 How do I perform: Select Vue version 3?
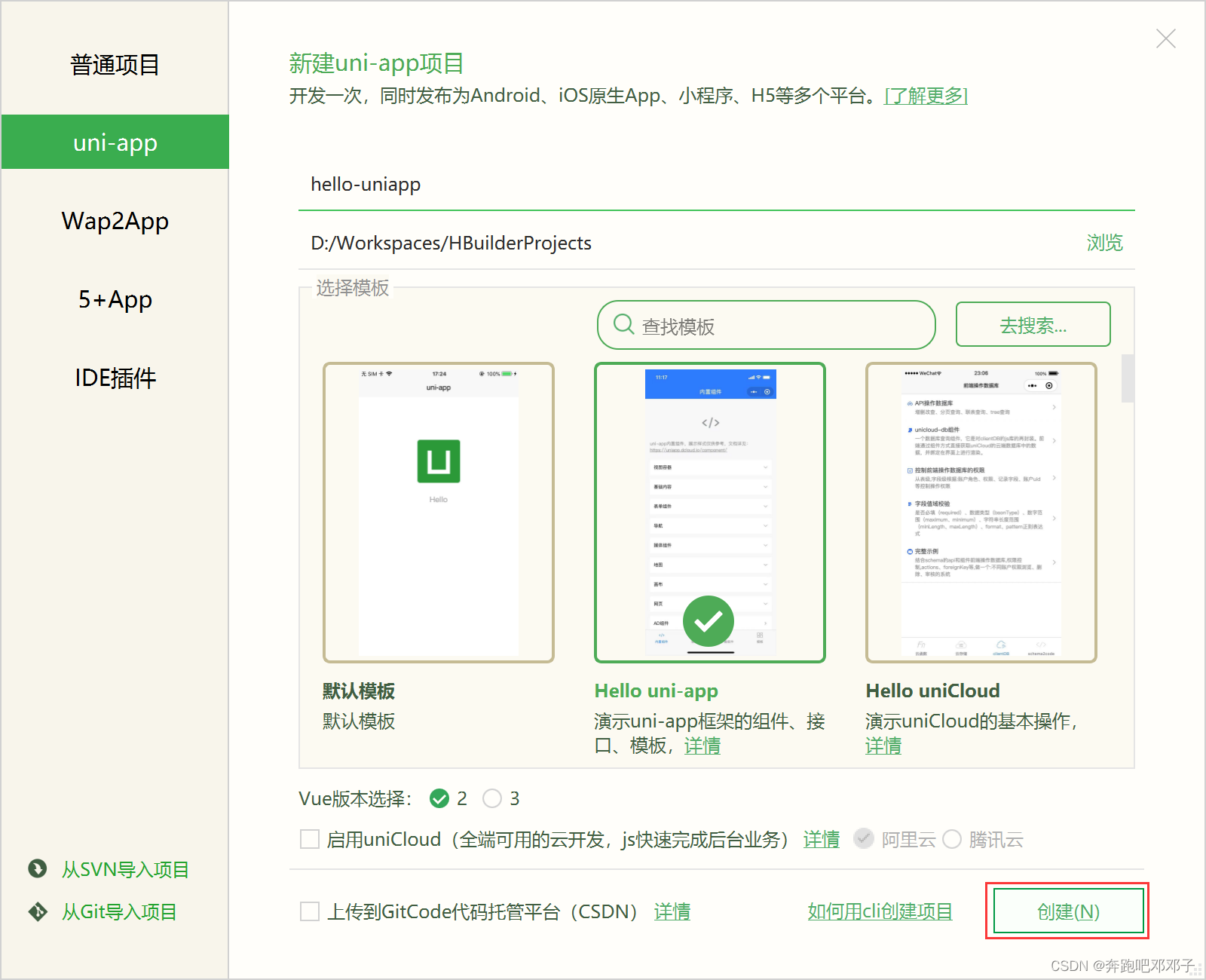point(492,798)
